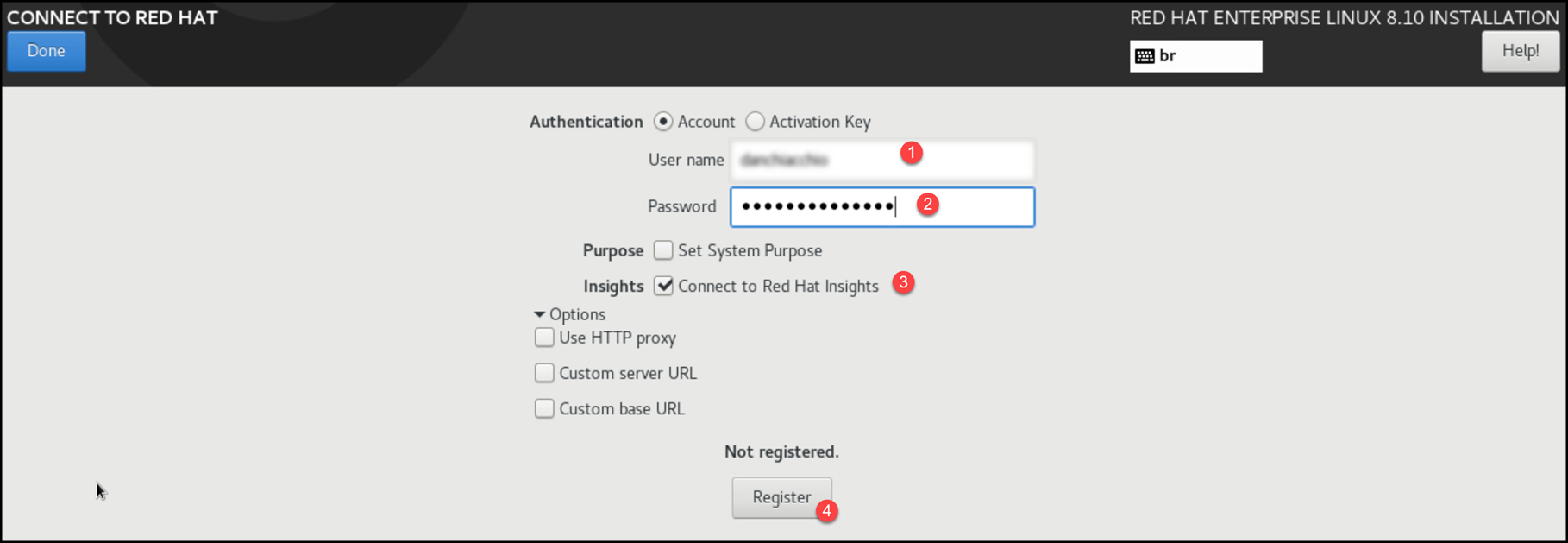The height and width of the screenshot is (543, 1568).
Task: Tick the Custom server URL checkbox
Action: 544,373
